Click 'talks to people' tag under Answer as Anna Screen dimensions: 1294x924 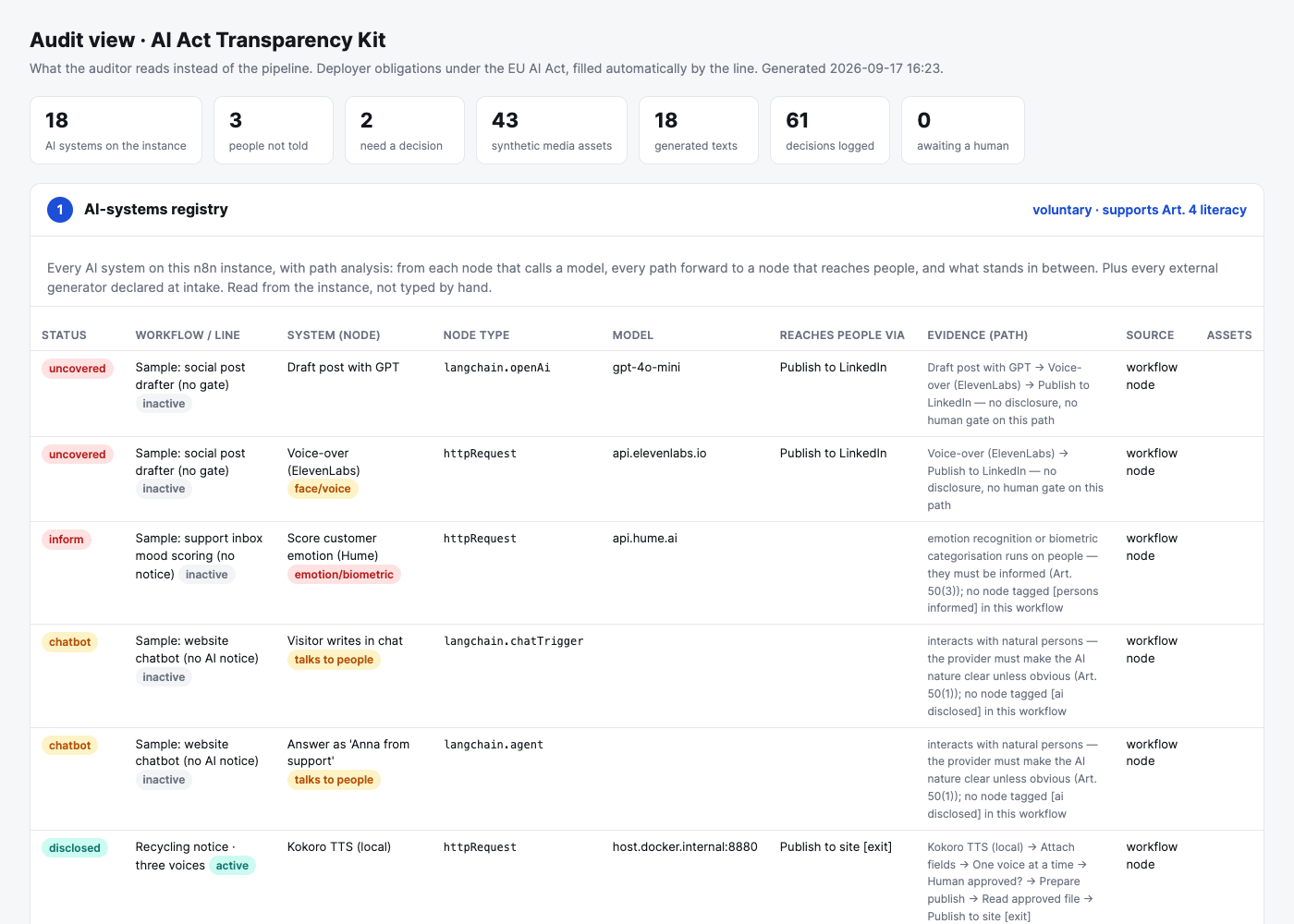tap(334, 780)
